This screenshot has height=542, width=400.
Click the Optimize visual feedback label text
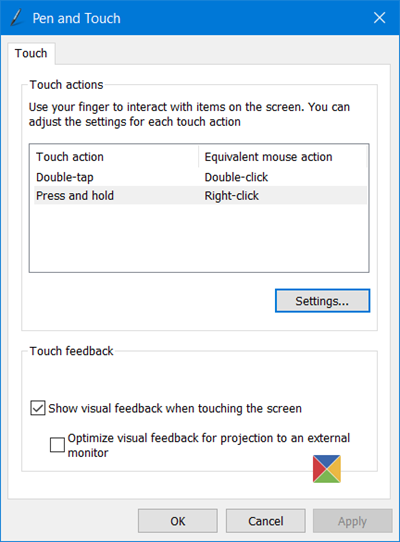pyautogui.click(x=209, y=445)
